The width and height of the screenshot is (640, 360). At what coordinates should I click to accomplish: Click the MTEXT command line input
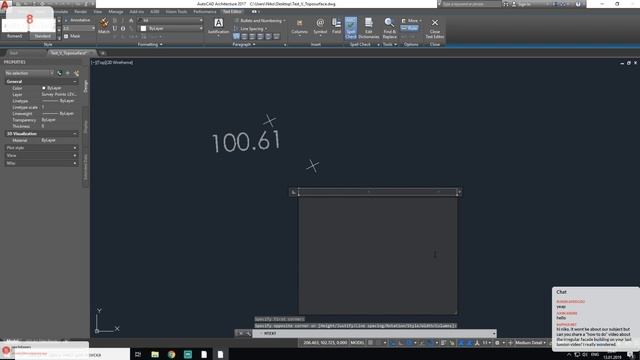pyautogui.click(x=374, y=333)
